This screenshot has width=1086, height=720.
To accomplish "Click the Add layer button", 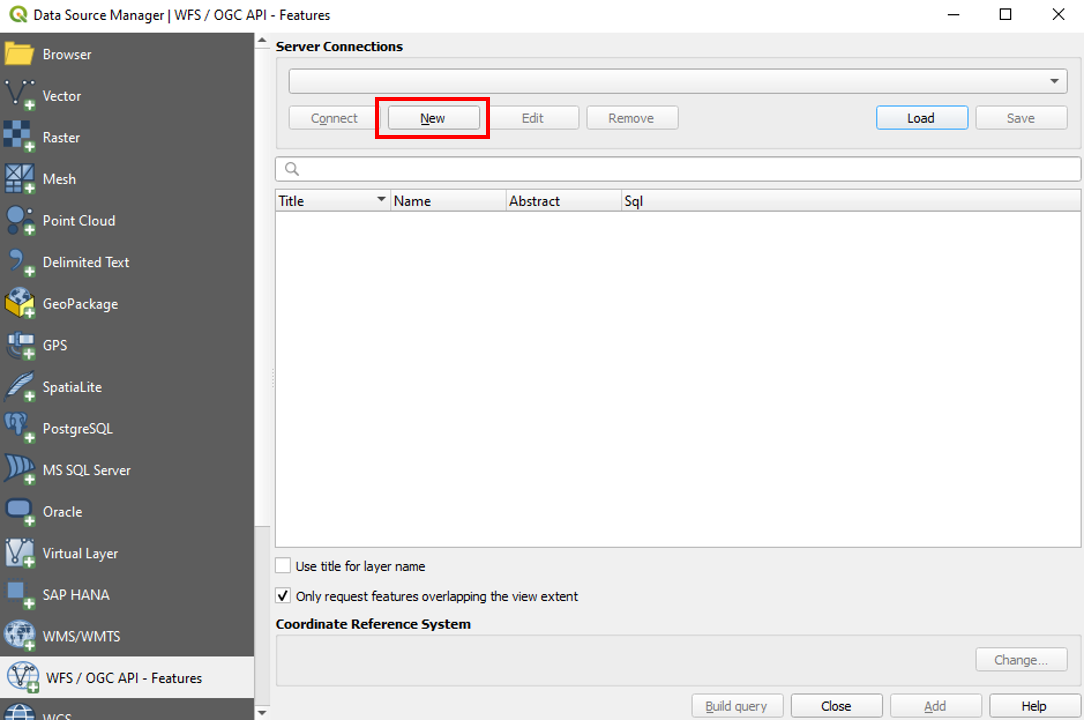I will click(x=936, y=706).
